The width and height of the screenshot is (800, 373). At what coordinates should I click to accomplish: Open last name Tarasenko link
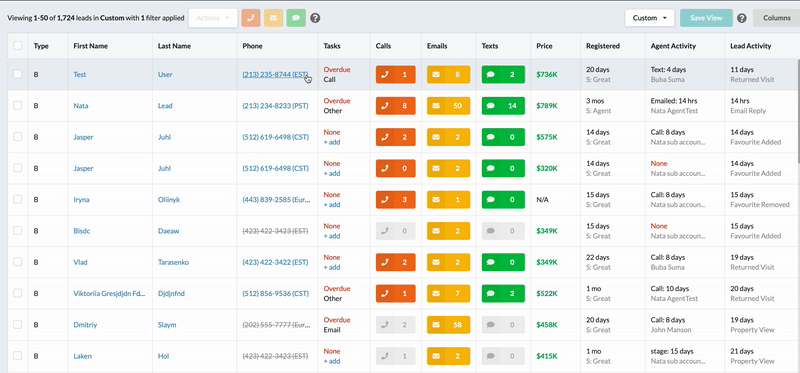[x=173, y=262]
